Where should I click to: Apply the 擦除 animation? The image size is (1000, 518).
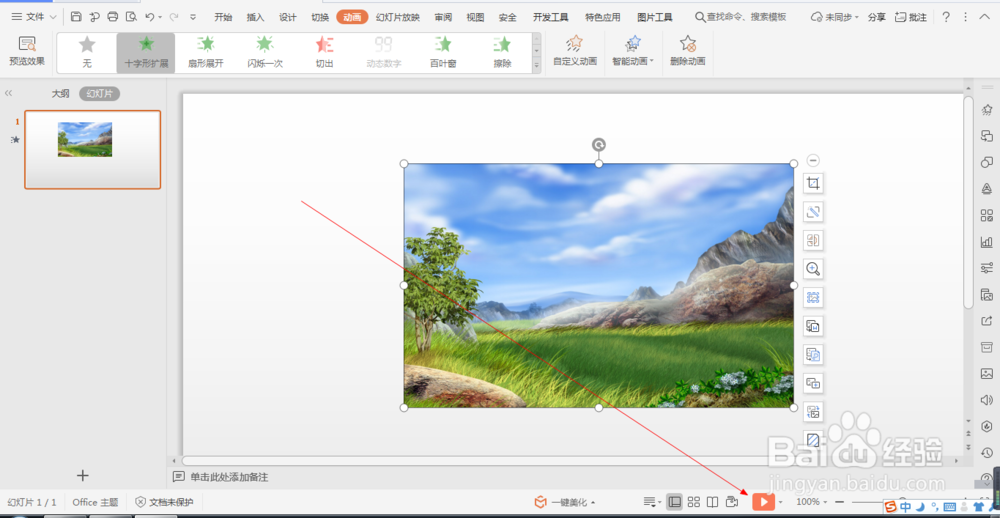coord(503,52)
